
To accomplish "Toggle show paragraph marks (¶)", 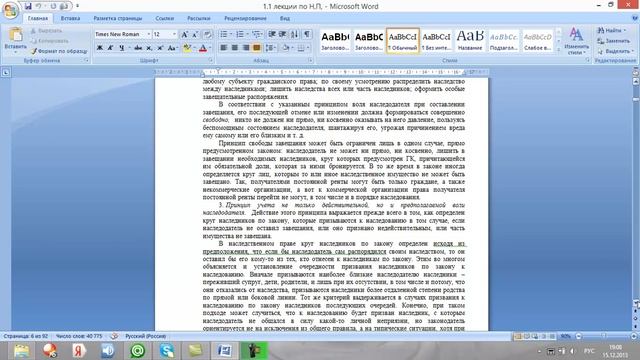I will point(307,34).
